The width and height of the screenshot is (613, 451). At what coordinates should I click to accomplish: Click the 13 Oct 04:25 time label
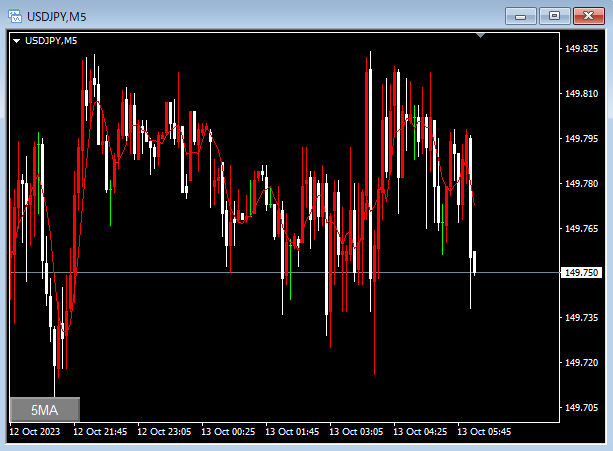[x=420, y=431]
